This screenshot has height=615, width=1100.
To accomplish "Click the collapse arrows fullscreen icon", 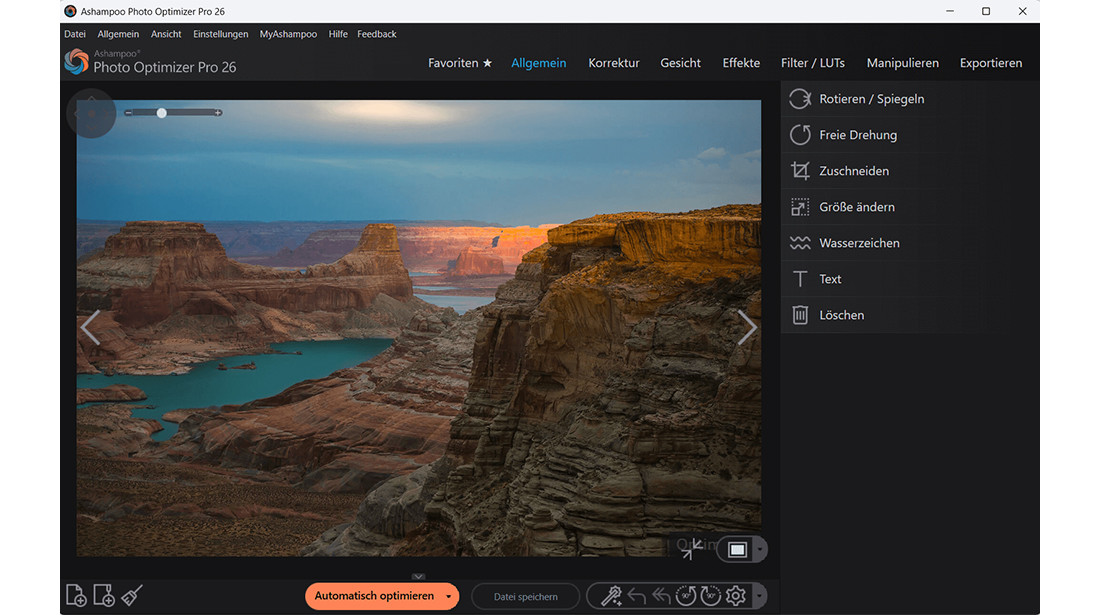I will pyautogui.click(x=692, y=549).
